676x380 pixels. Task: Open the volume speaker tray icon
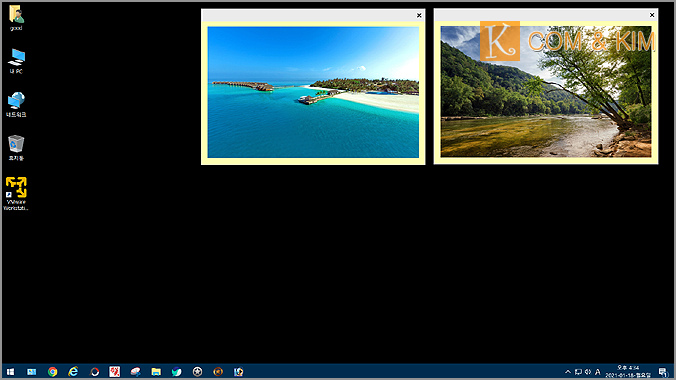click(588, 371)
